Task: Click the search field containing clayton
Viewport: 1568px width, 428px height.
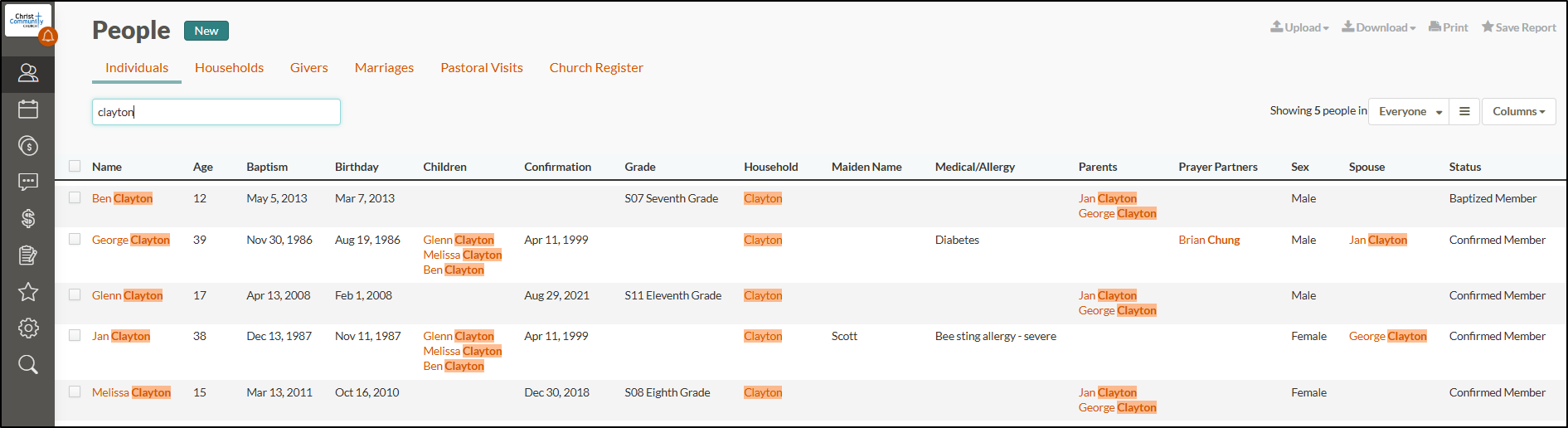Action: click(216, 112)
